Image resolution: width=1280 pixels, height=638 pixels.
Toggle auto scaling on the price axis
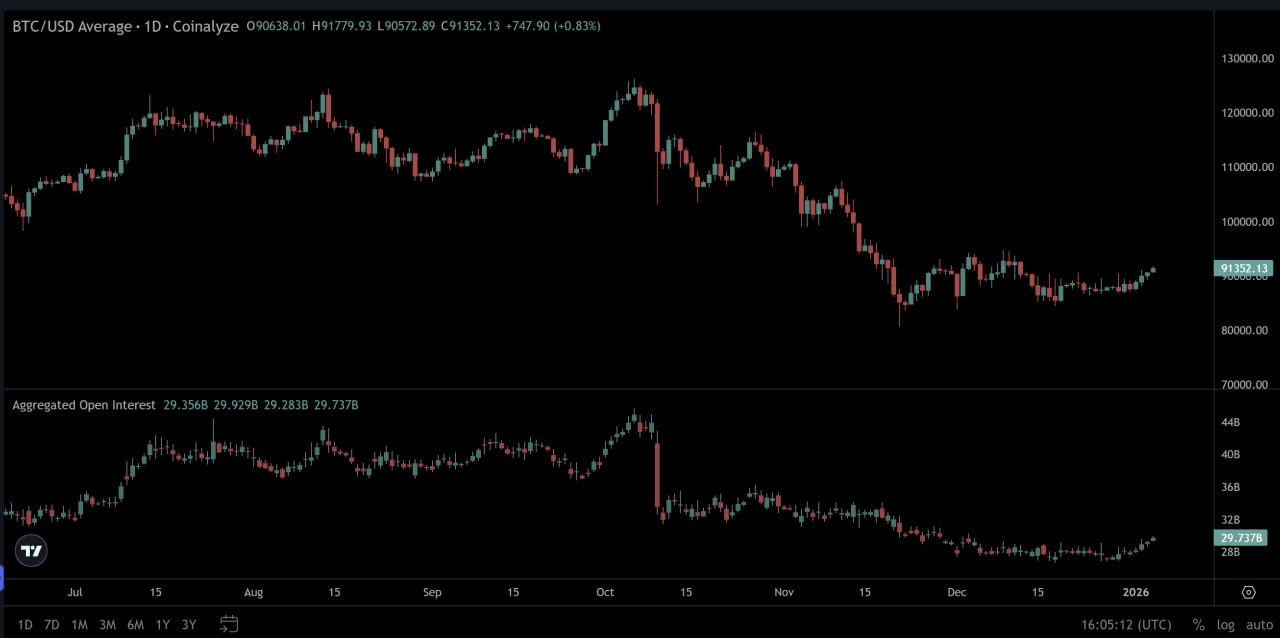pyautogui.click(x=1259, y=624)
